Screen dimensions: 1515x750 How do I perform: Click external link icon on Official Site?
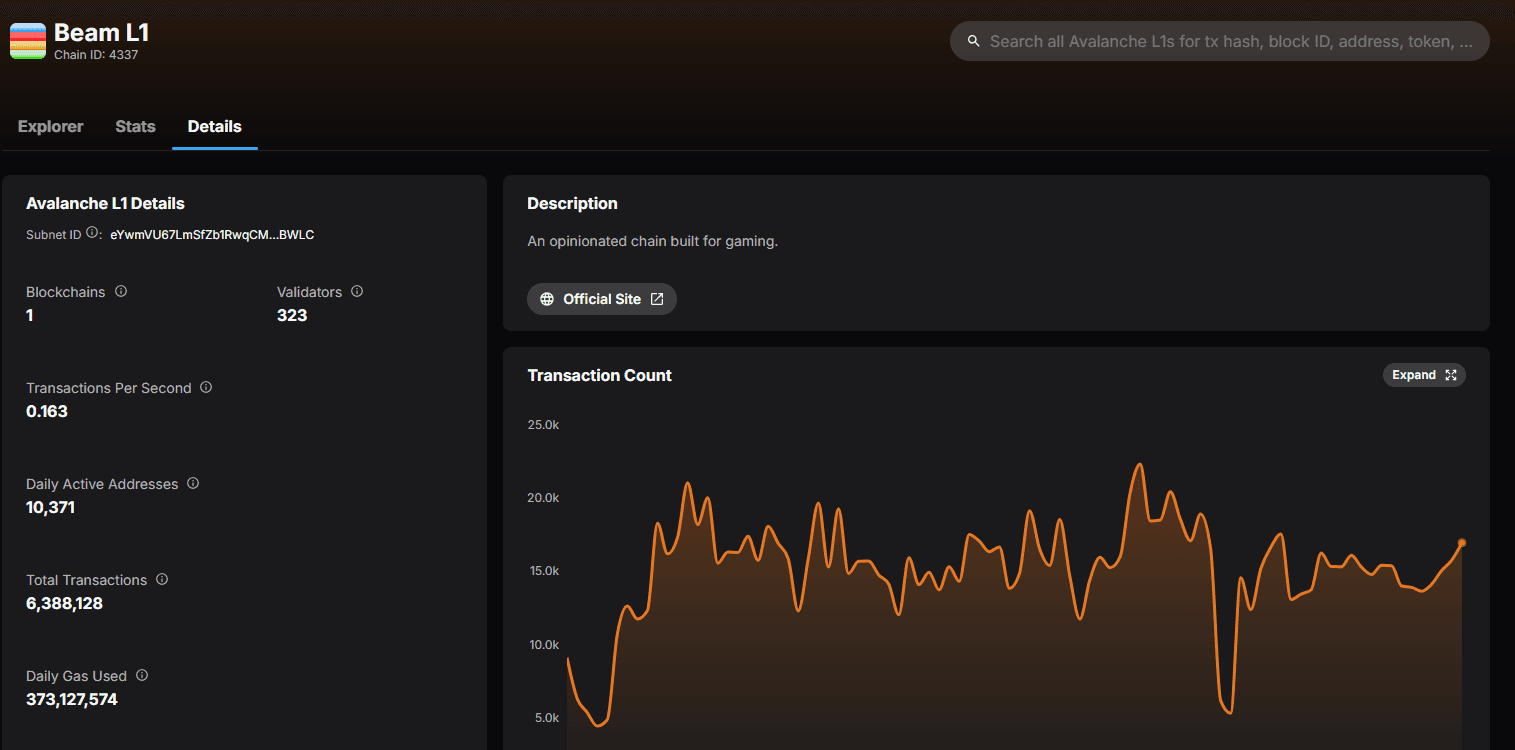point(657,299)
